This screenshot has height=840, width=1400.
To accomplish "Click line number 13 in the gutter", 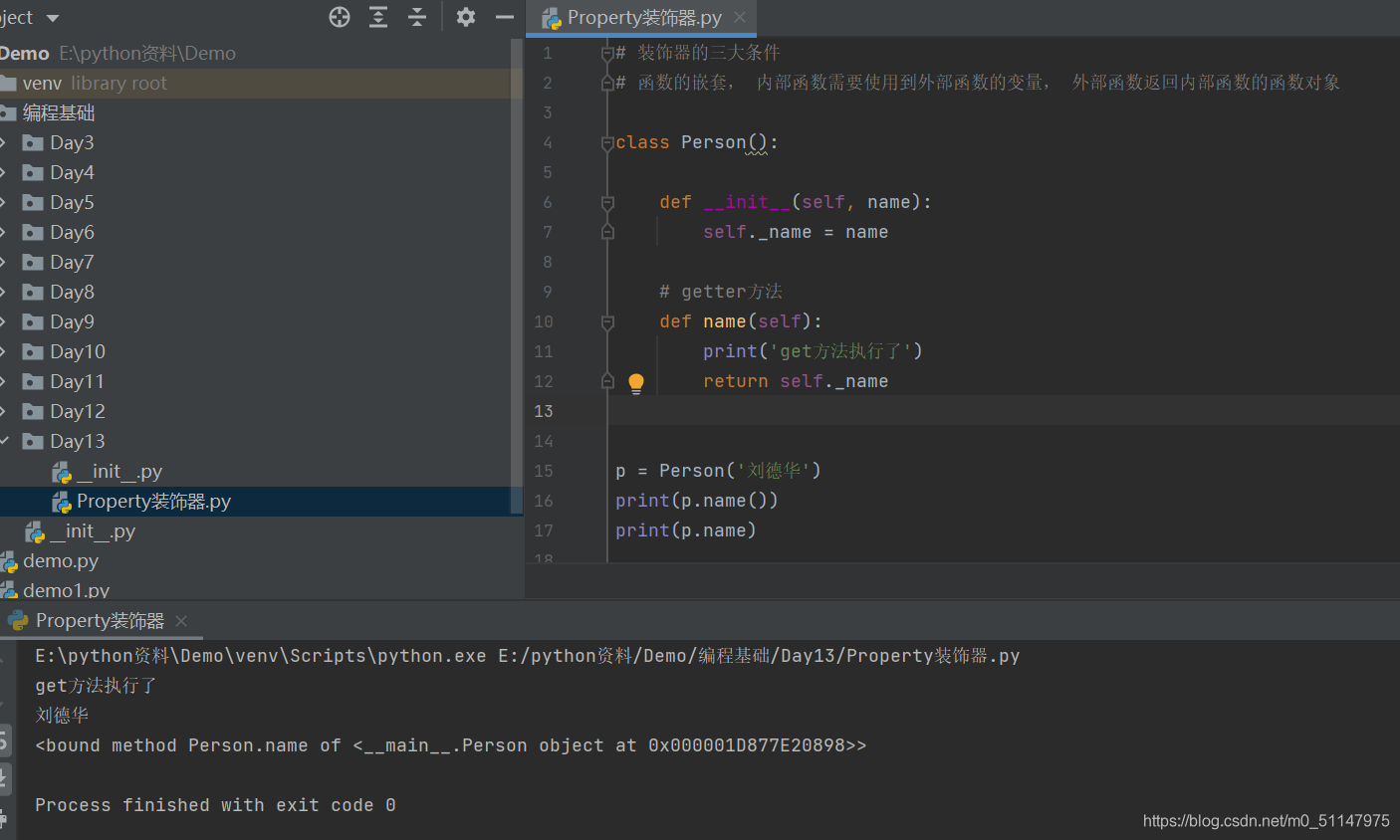I will tap(543, 412).
